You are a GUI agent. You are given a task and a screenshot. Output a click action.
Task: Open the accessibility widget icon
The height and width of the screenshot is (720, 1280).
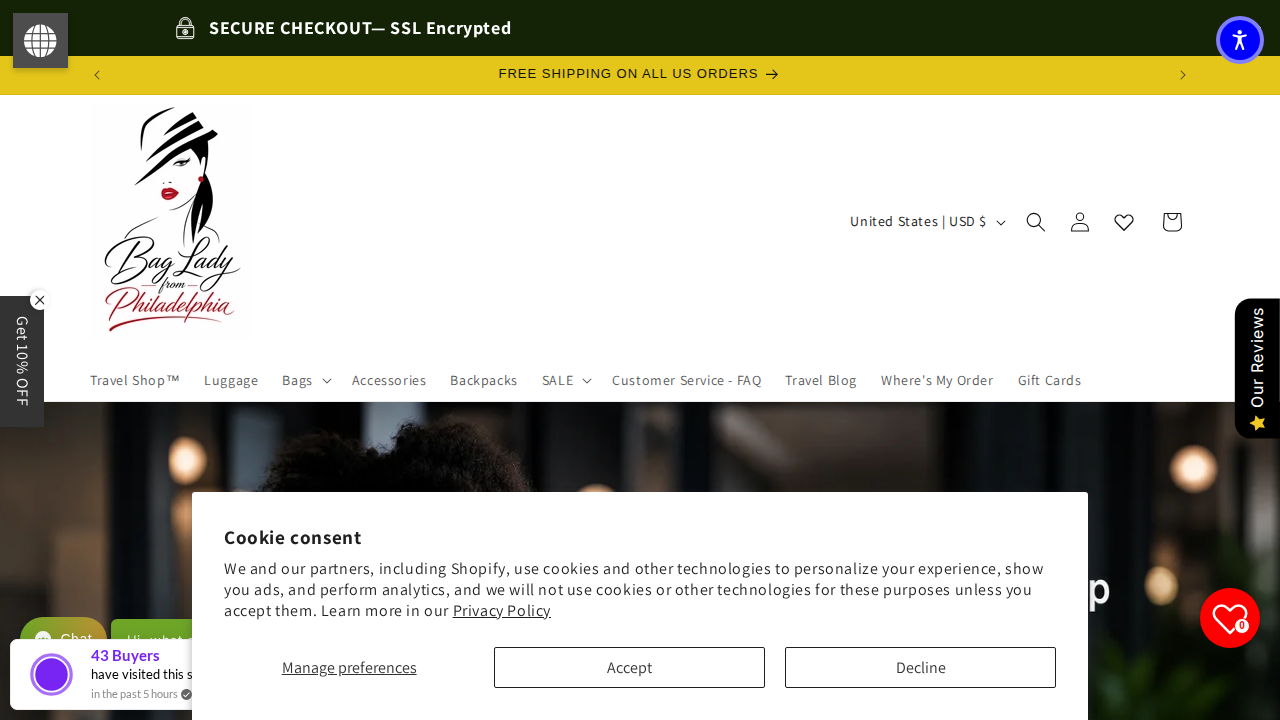point(1240,40)
